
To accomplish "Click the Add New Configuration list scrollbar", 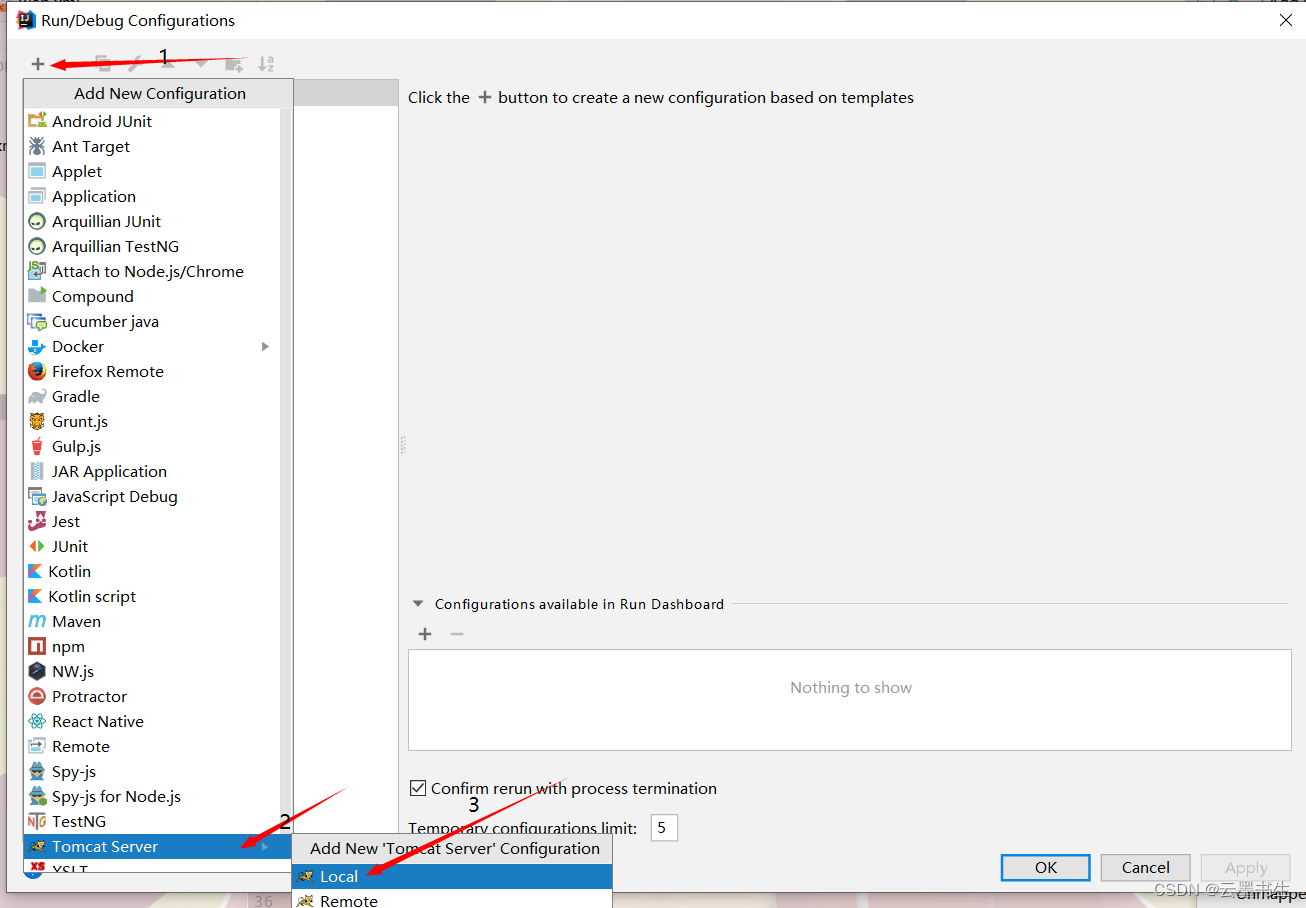I will (x=286, y=470).
